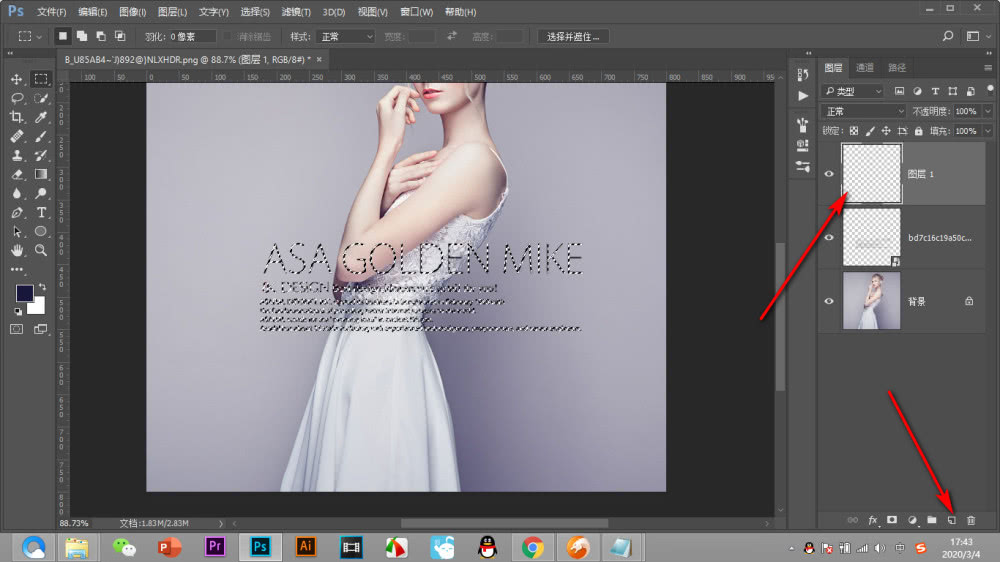Hide the 图层 1 layer visibility eye
The image size is (1000, 562).
point(829,174)
